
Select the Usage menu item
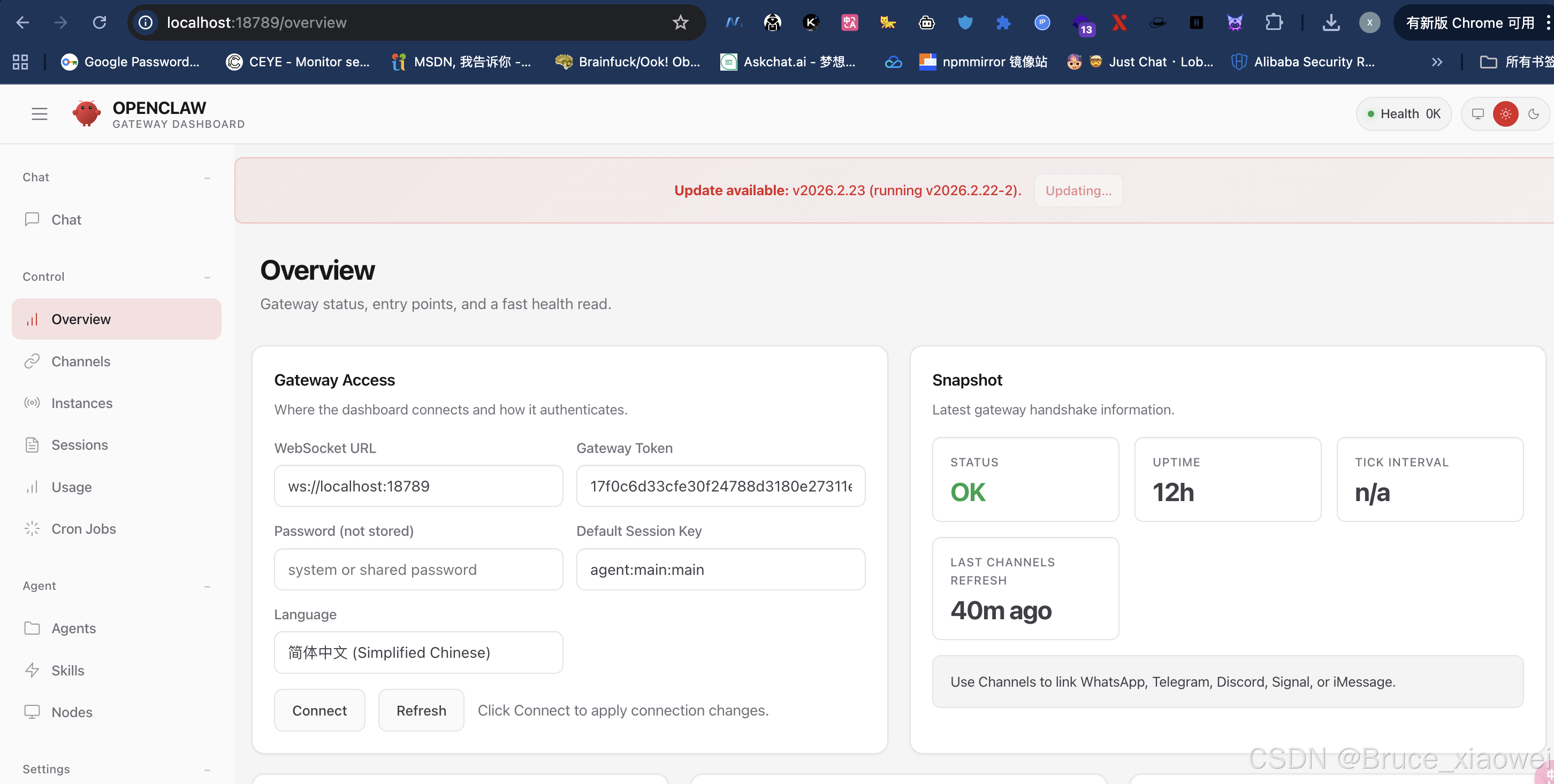71,487
